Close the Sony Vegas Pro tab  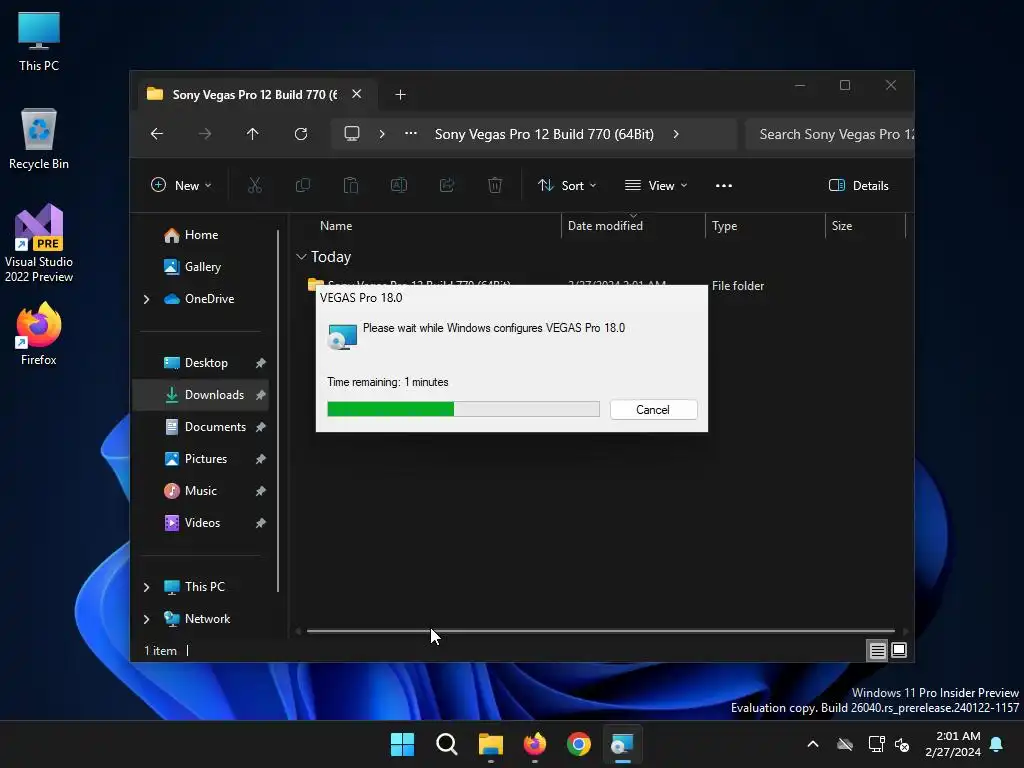click(357, 94)
